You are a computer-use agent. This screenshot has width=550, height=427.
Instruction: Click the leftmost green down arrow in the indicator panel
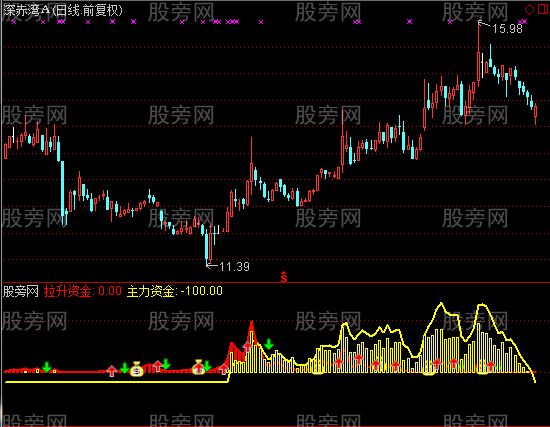click(x=46, y=367)
